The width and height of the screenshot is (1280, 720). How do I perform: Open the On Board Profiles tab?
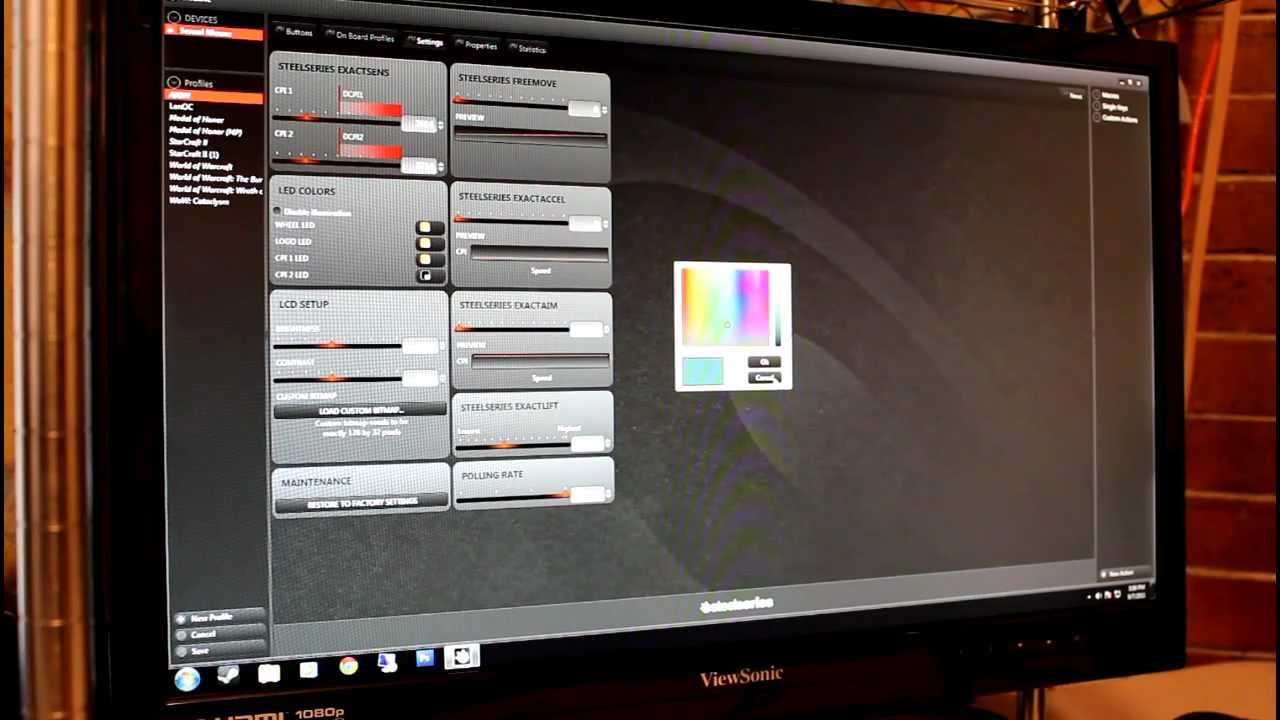[362, 37]
